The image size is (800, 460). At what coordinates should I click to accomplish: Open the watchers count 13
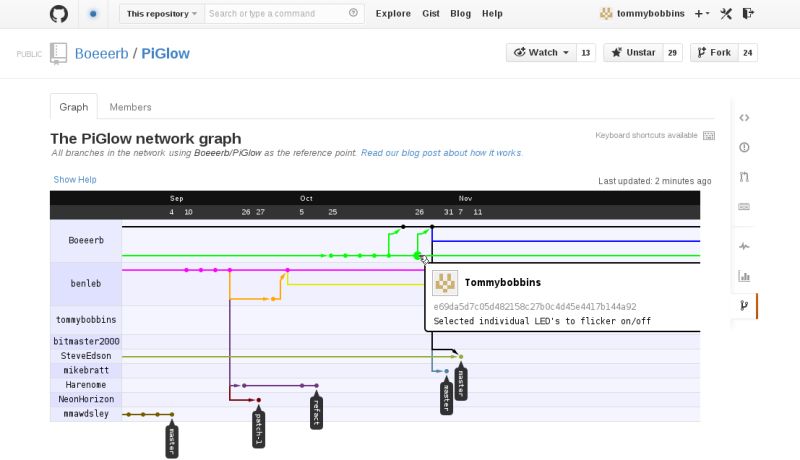(586, 53)
